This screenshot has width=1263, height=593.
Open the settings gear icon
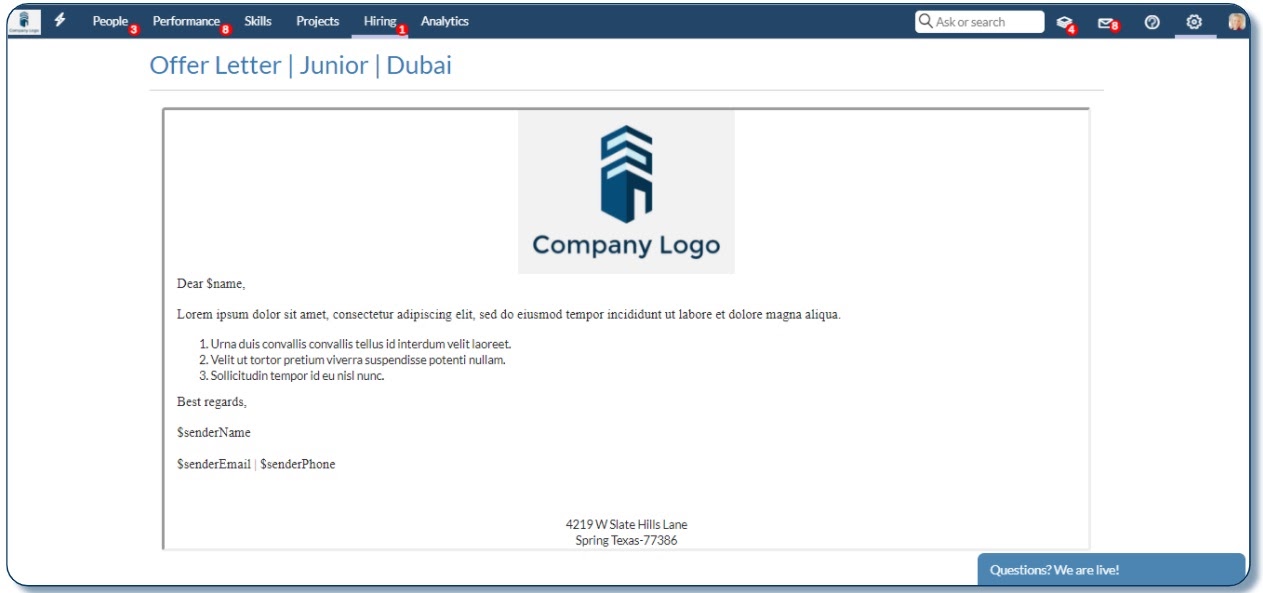[1192, 21]
